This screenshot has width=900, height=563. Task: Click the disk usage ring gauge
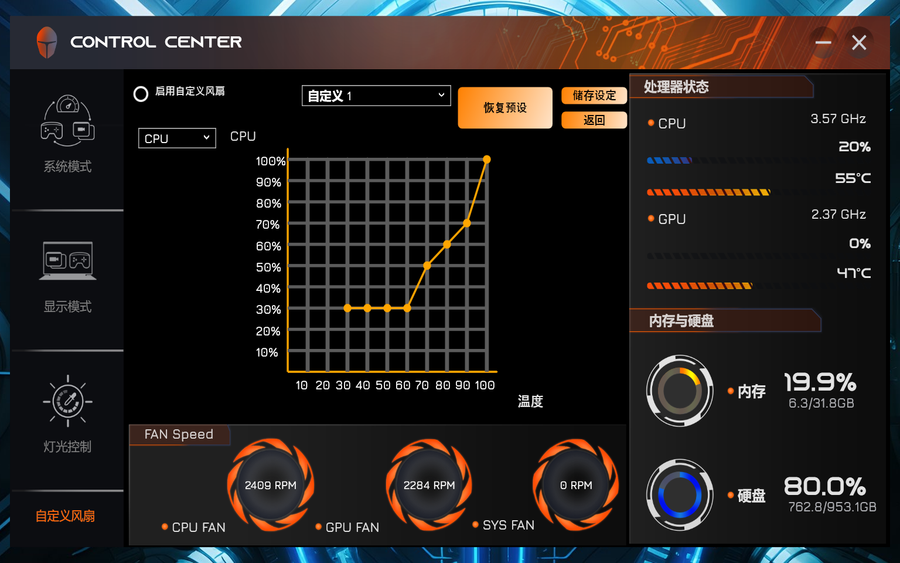coord(680,494)
